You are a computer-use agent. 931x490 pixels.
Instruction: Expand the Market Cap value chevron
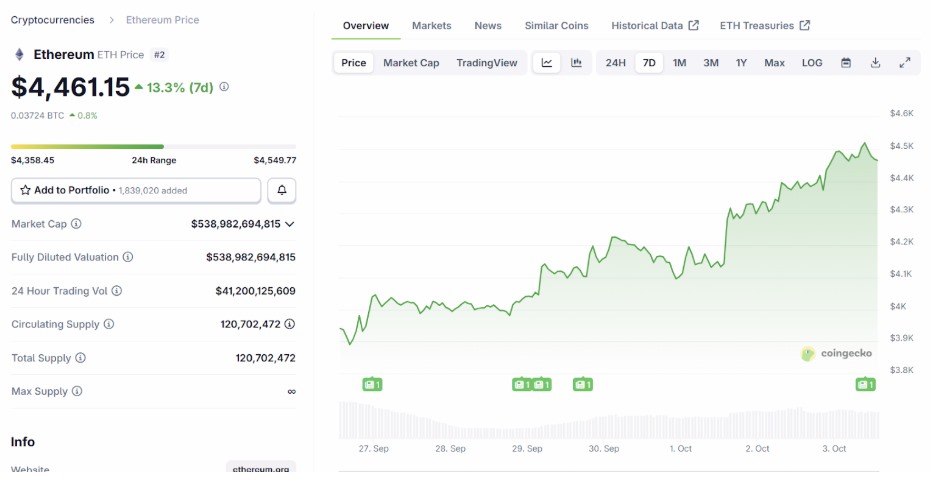point(290,224)
